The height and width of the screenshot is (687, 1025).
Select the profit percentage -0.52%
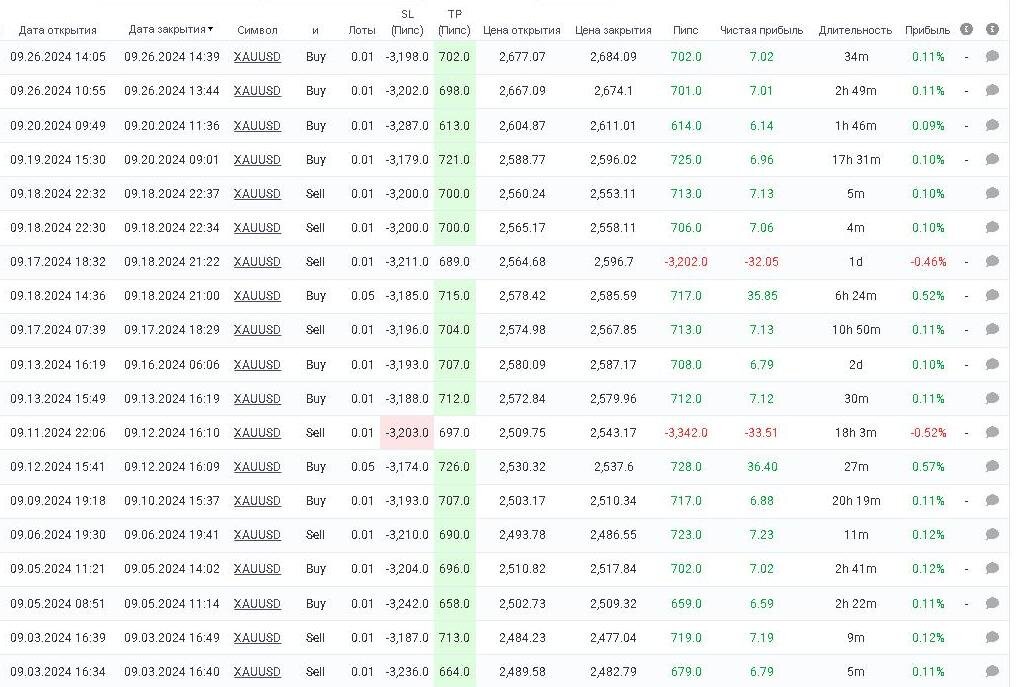click(928, 433)
